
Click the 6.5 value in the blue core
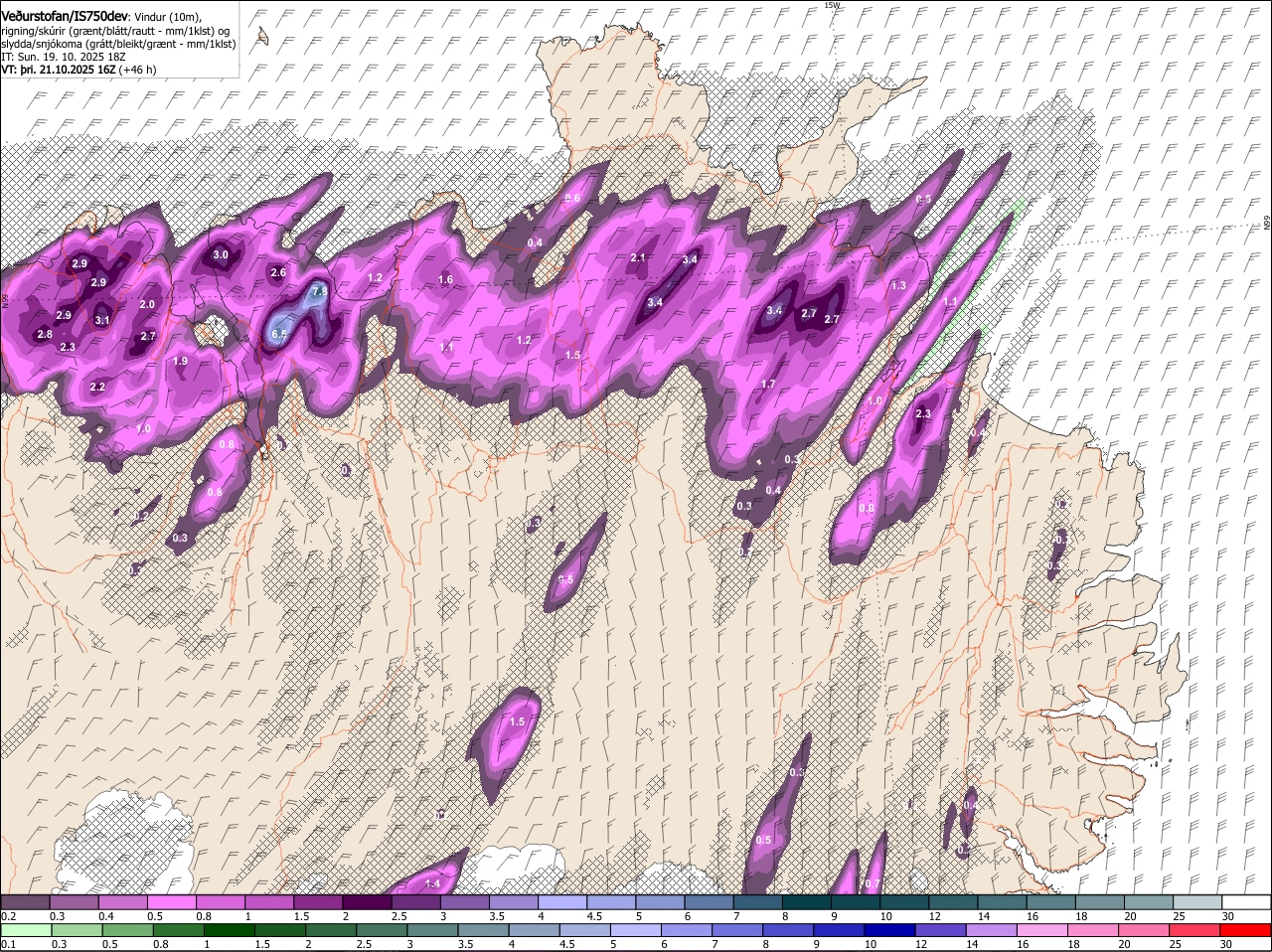click(279, 335)
